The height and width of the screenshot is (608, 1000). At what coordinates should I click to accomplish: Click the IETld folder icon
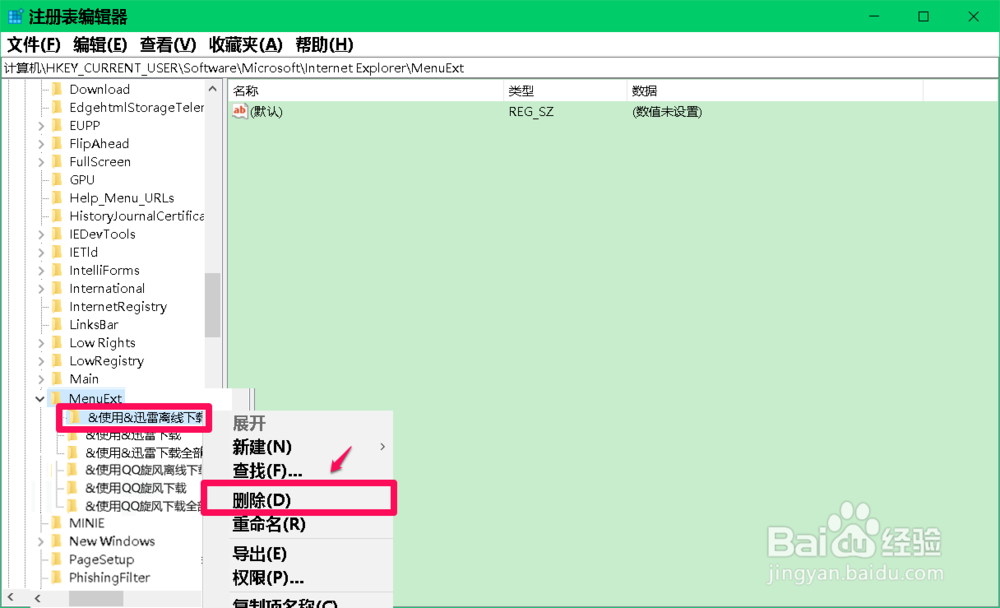click(x=57, y=252)
